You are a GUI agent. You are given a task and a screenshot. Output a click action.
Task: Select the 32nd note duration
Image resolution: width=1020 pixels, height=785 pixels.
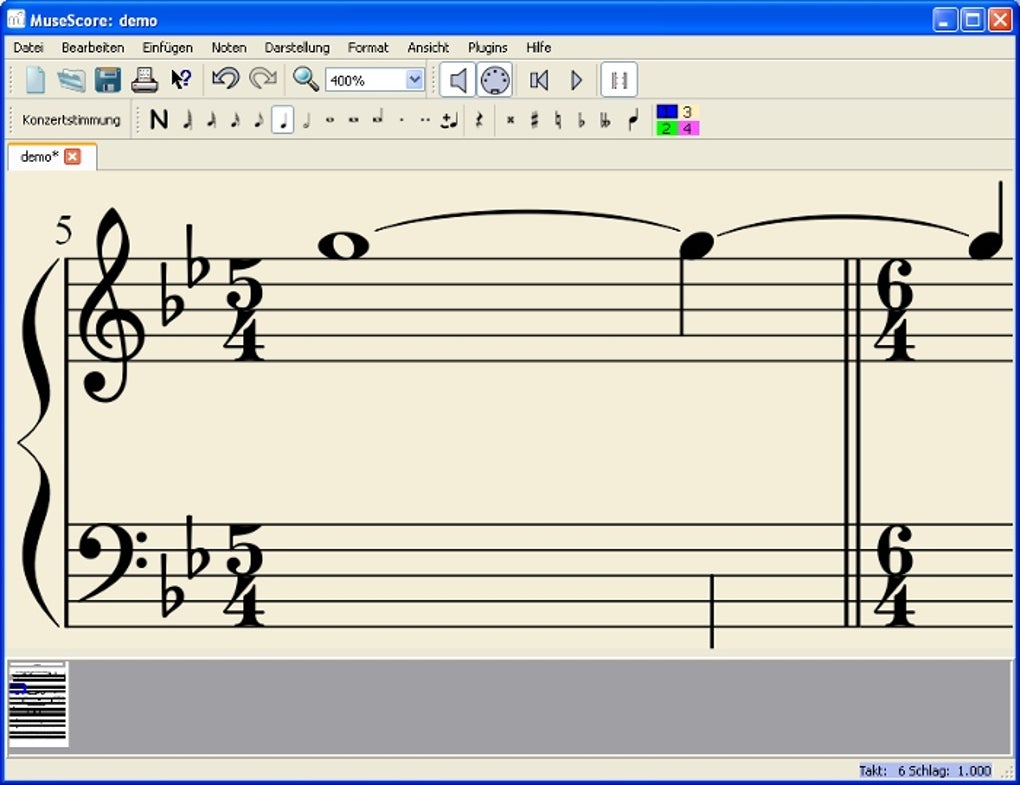(211, 120)
